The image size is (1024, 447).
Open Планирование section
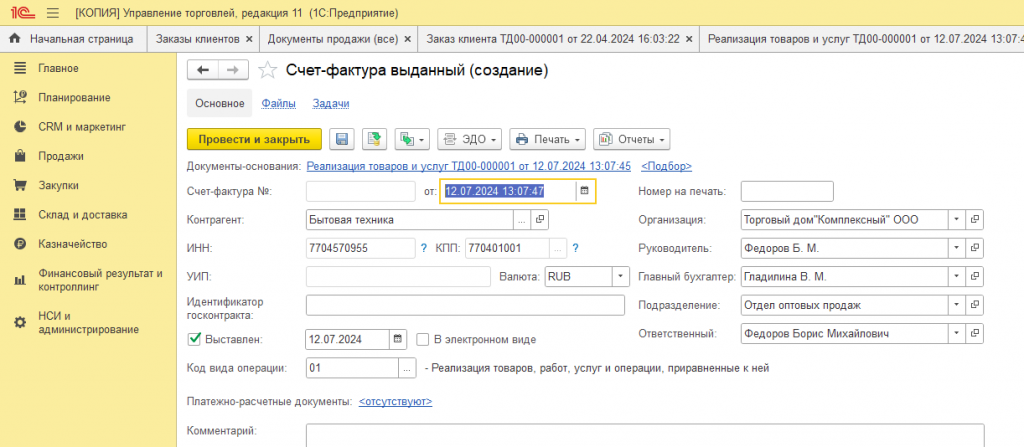[74, 97]
